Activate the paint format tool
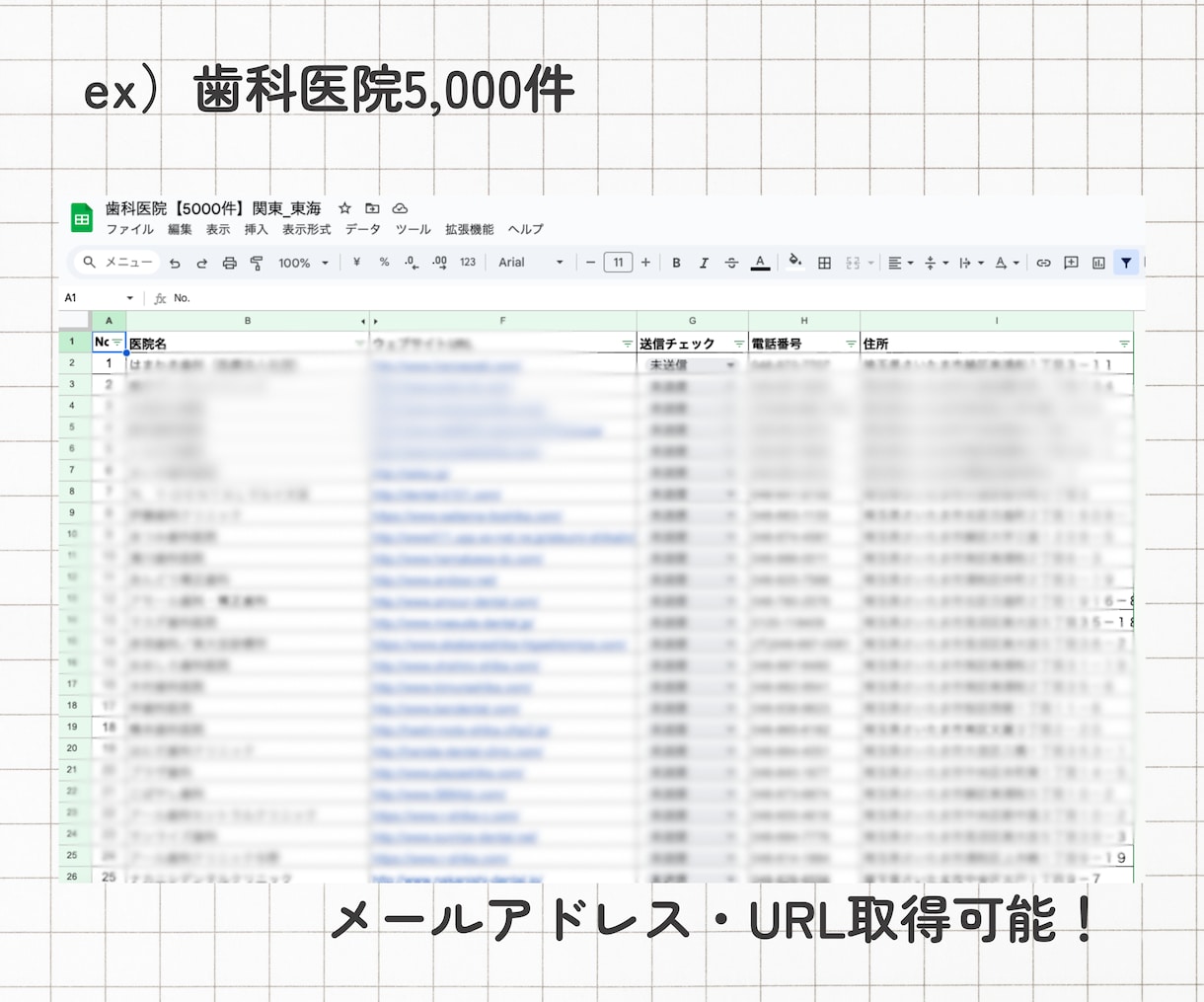 click(257, 263)
